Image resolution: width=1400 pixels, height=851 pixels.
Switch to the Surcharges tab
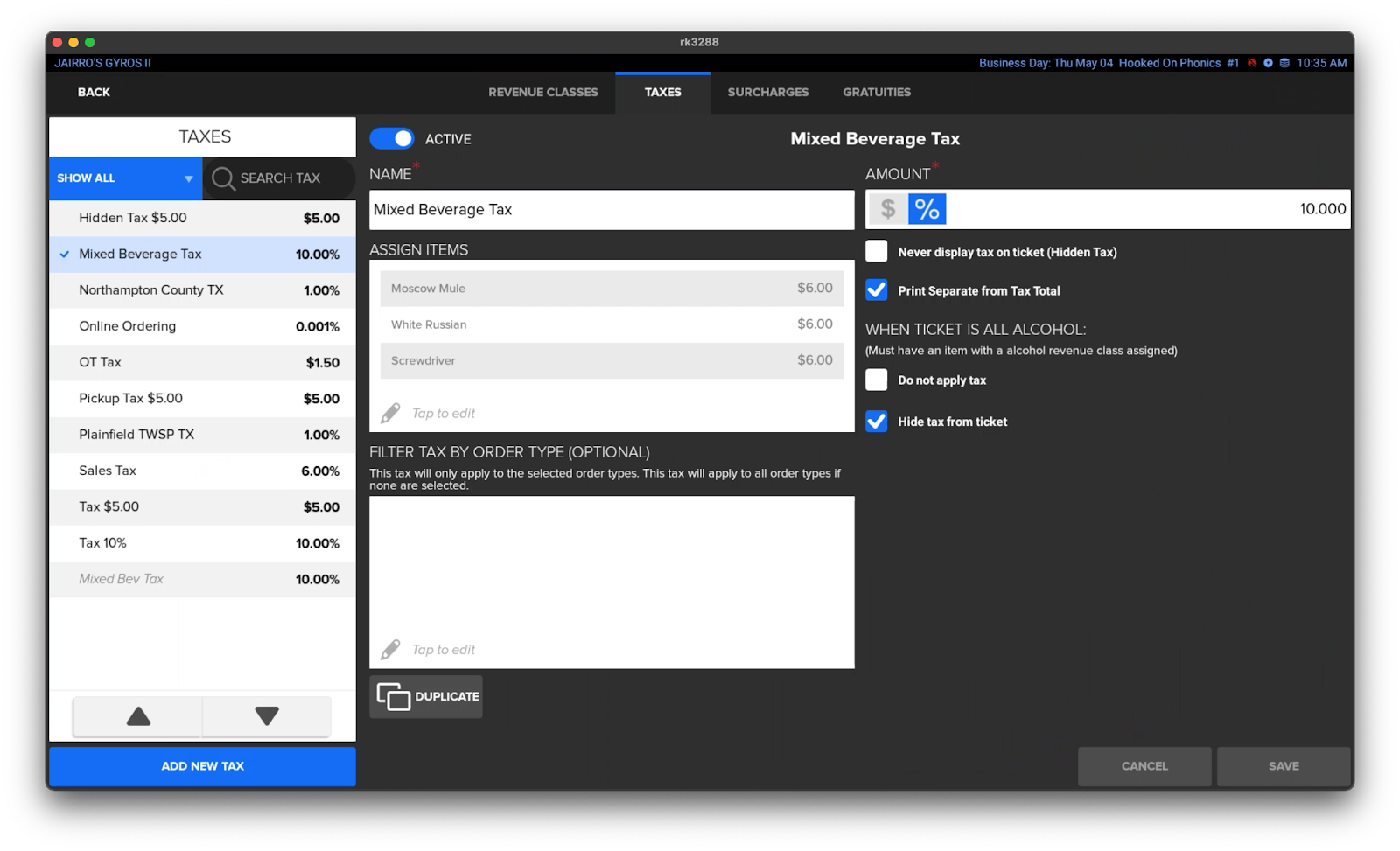point(767,92)
